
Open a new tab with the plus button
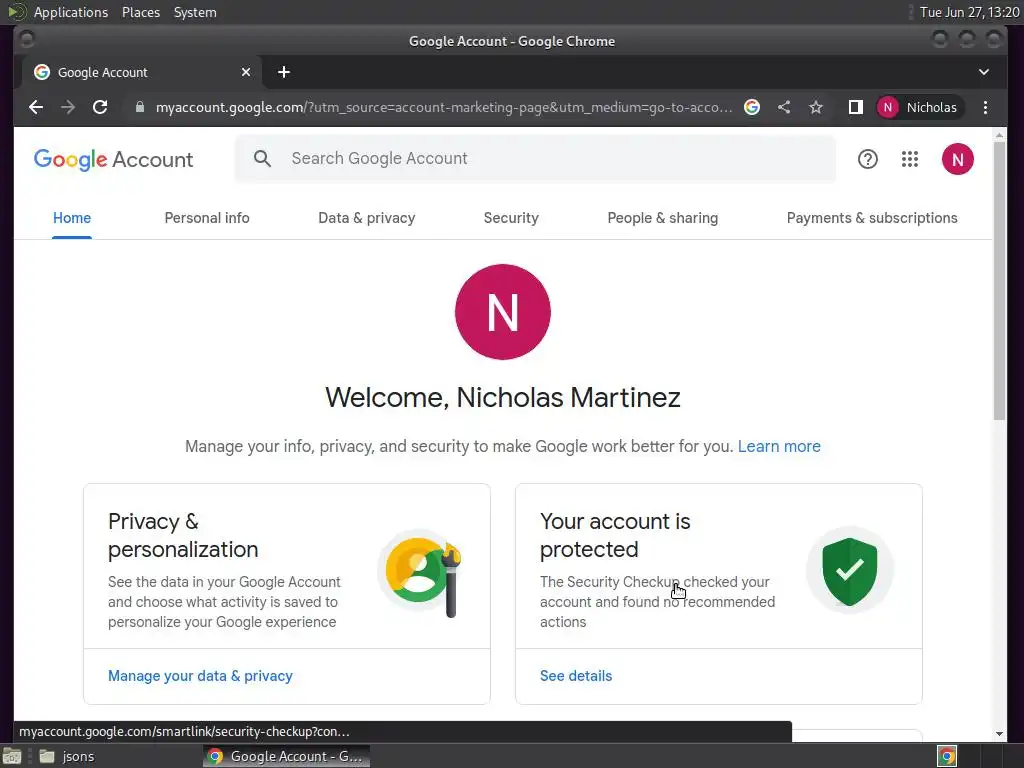click(283, 72)
